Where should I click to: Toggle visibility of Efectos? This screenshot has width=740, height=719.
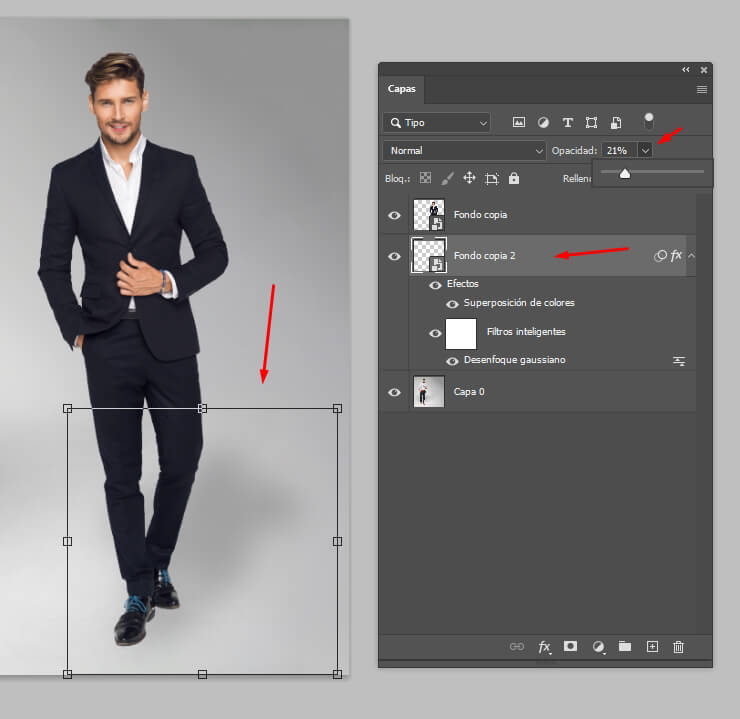435,285
